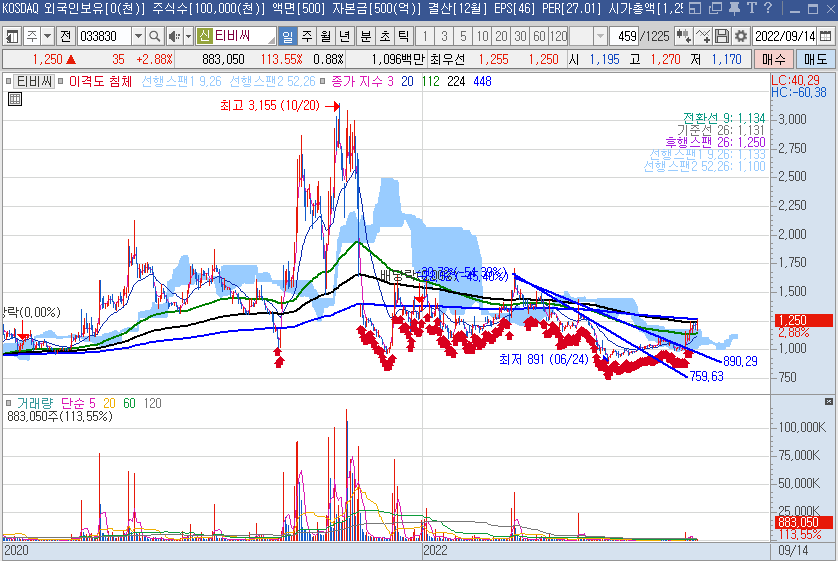838x561 pixels.
Task: Close the volume pane with x icon
Action: click(829, 401)
